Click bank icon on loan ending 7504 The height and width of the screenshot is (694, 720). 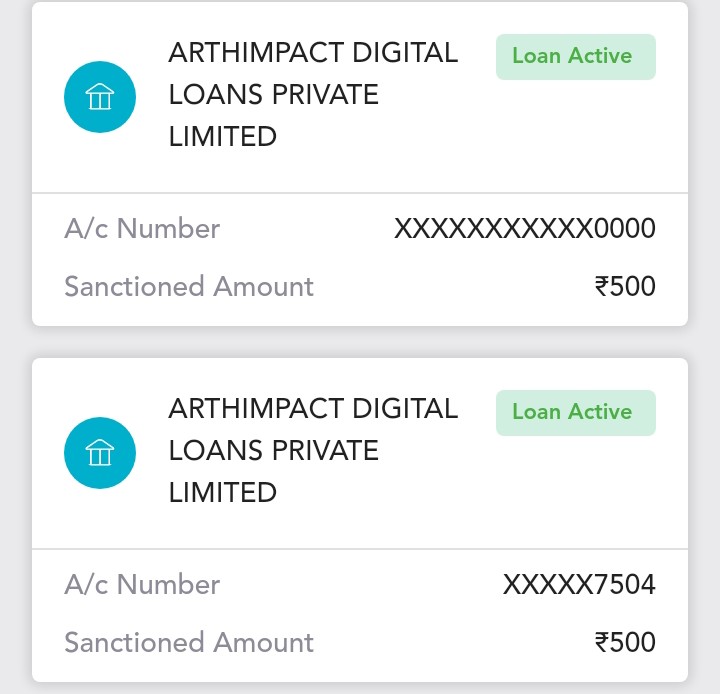(100, 453)
